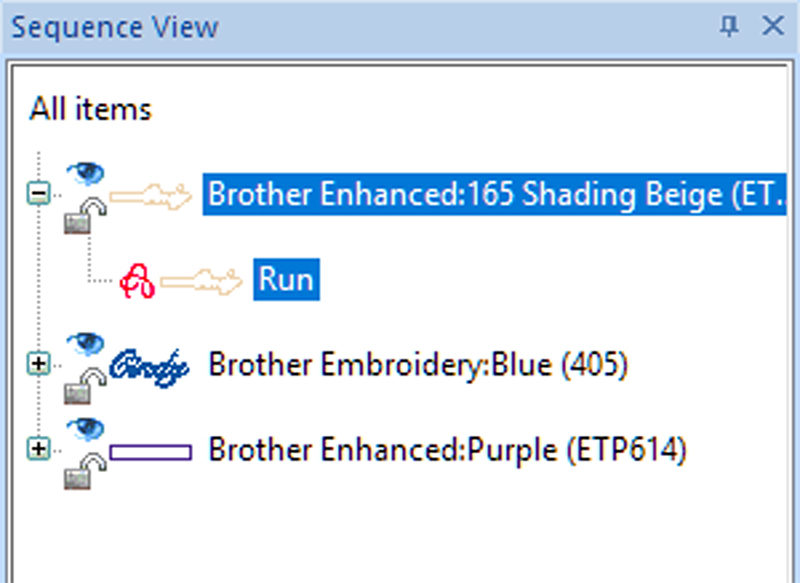800x583 pixels.
Task: Toggle visibility of Brother Embroidery Blue
Action: (x=86, y=343)
